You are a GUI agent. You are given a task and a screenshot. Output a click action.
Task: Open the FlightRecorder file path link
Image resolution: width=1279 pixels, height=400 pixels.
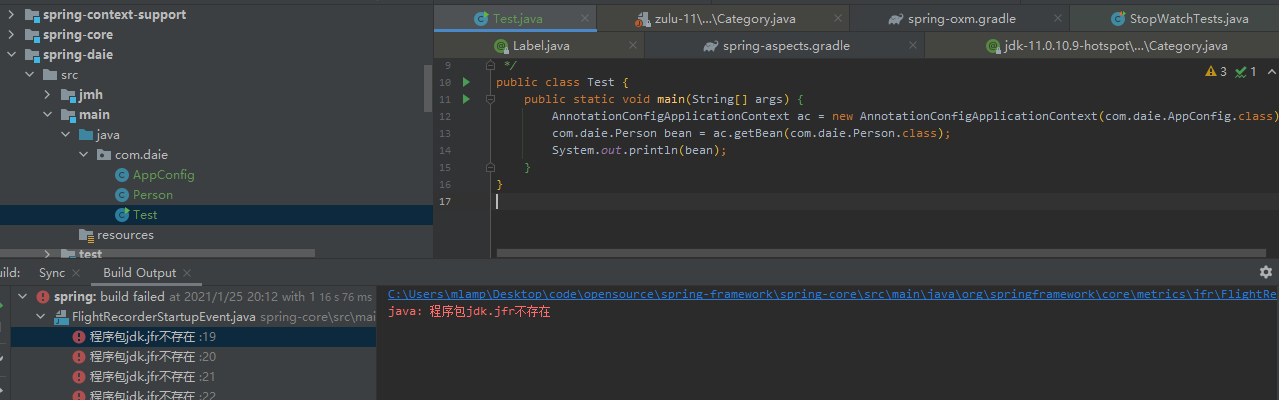click(833, 294)
